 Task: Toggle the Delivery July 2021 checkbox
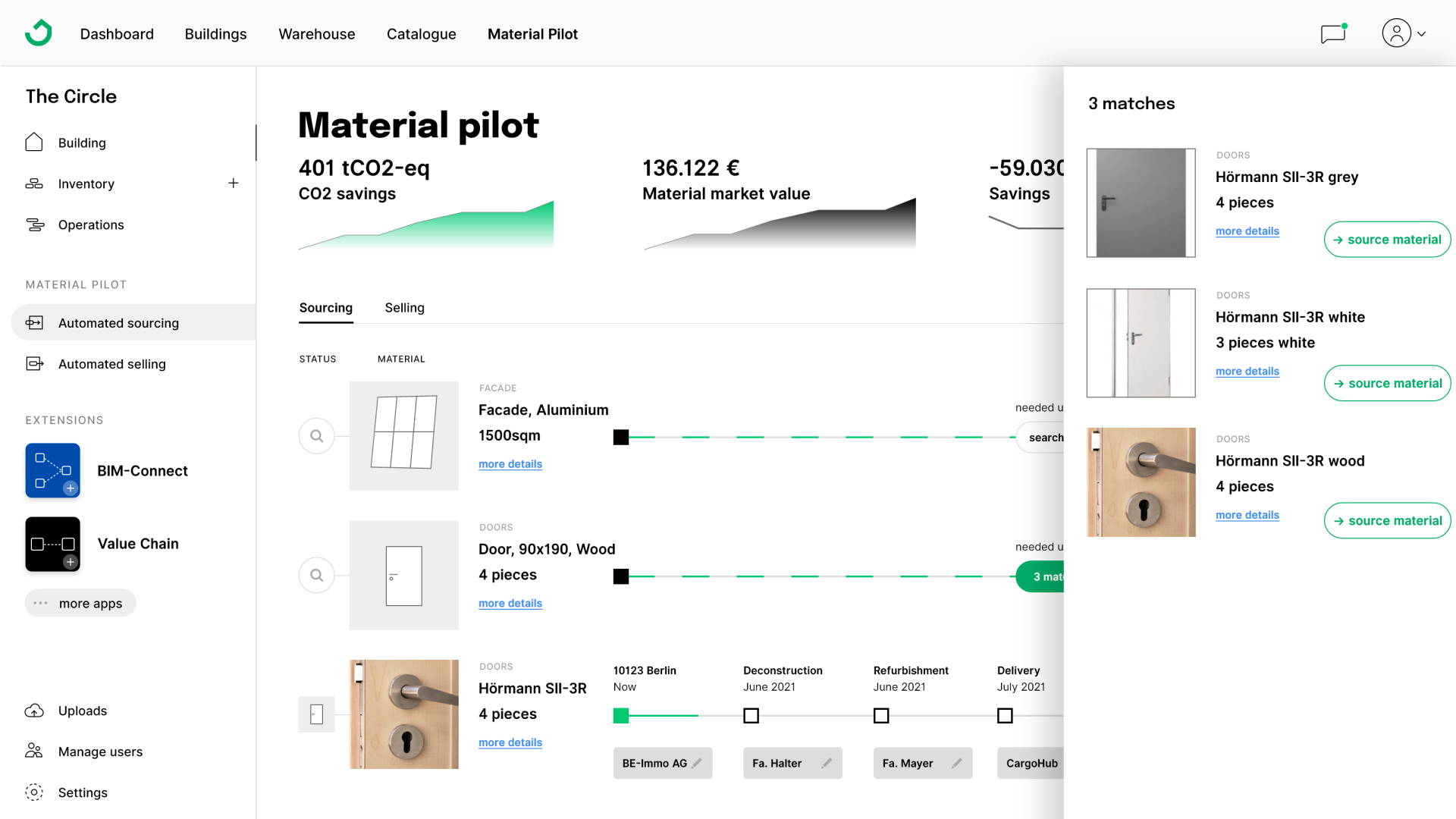[x=1005, y=715]
